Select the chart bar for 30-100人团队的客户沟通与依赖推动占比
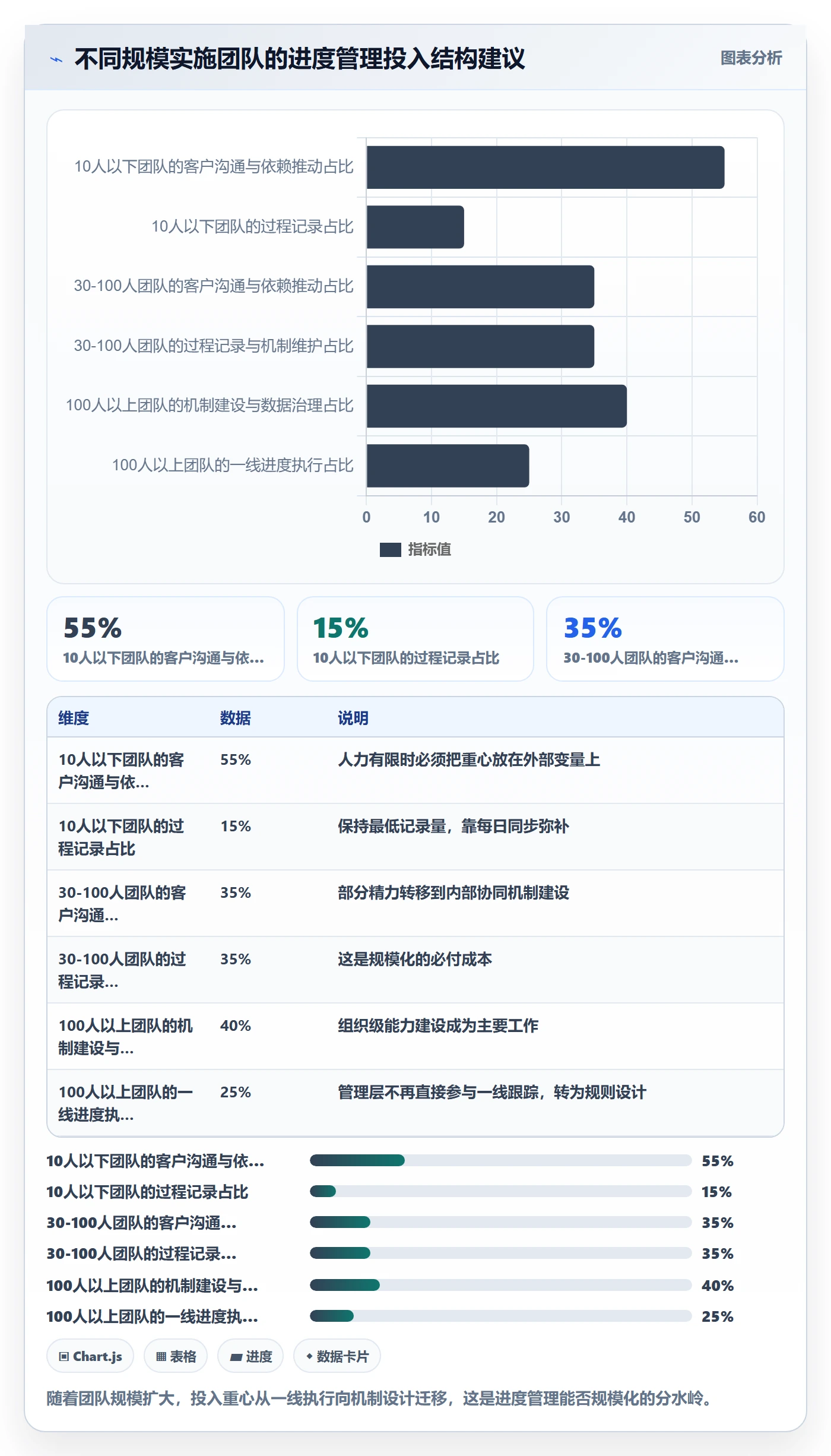831x1456 pixels. pos(480,287)
